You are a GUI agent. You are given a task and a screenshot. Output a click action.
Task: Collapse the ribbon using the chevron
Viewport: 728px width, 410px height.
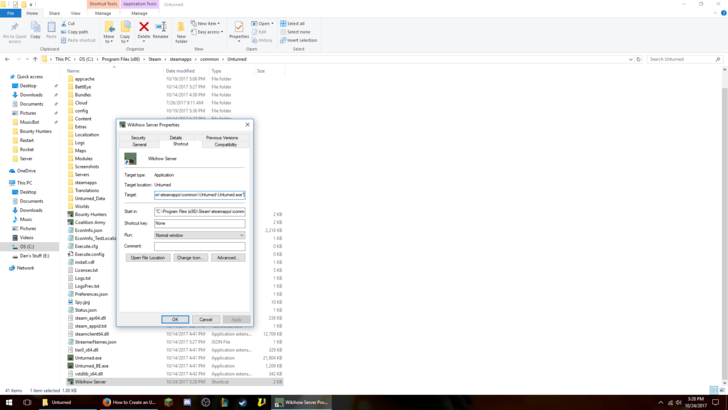(715, 13)
